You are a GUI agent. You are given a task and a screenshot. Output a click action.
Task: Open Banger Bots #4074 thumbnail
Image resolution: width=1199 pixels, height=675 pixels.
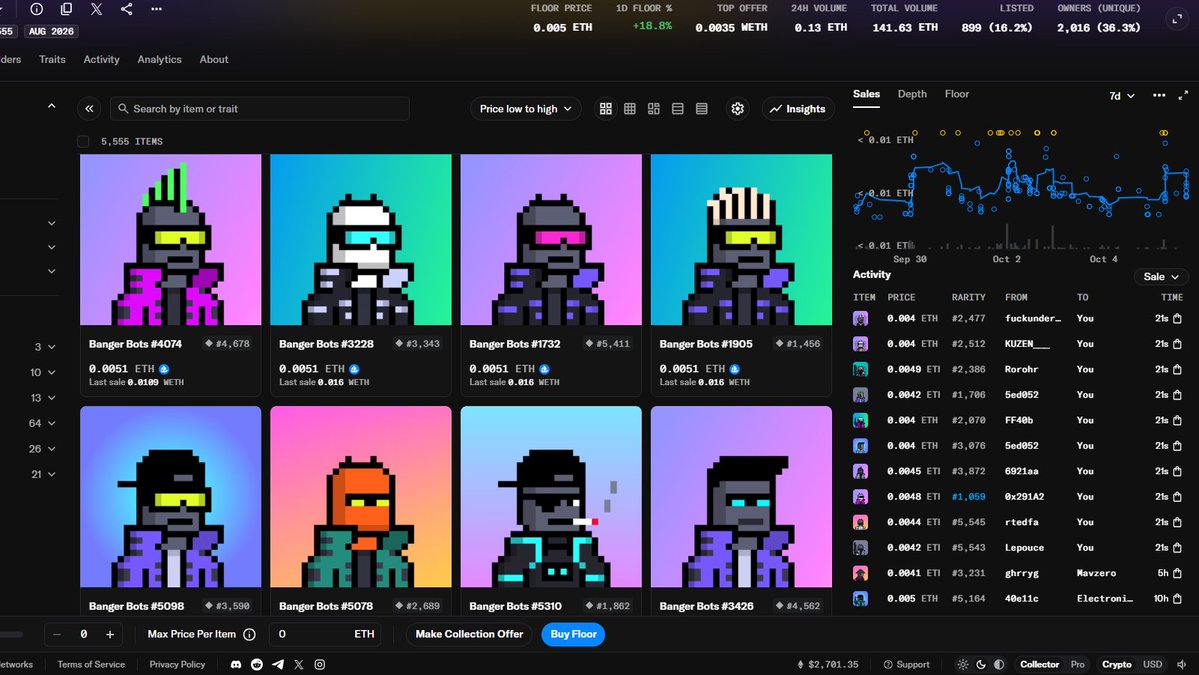171,240
